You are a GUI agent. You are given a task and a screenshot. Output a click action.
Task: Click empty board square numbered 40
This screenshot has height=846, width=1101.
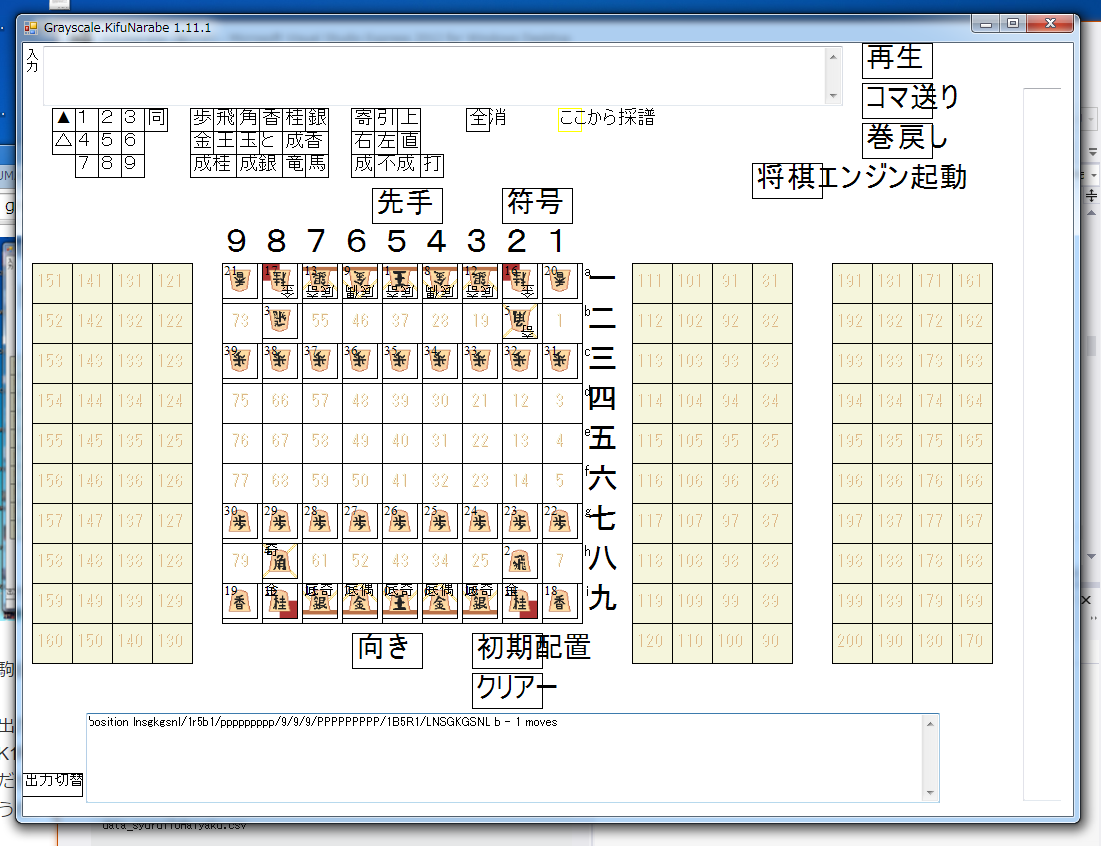tap(400, 441)
